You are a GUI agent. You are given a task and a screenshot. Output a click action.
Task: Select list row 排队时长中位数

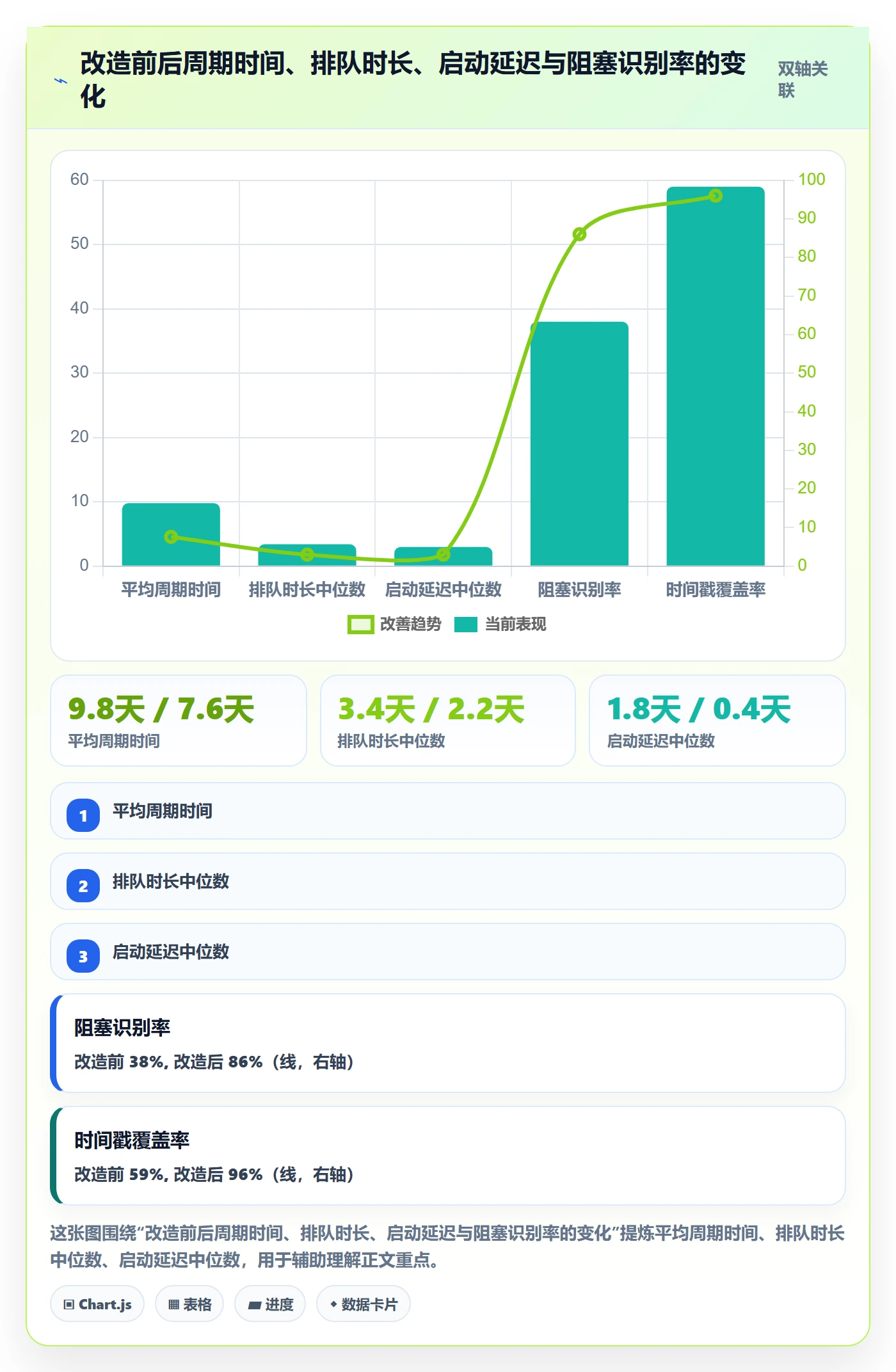[448, 881]
